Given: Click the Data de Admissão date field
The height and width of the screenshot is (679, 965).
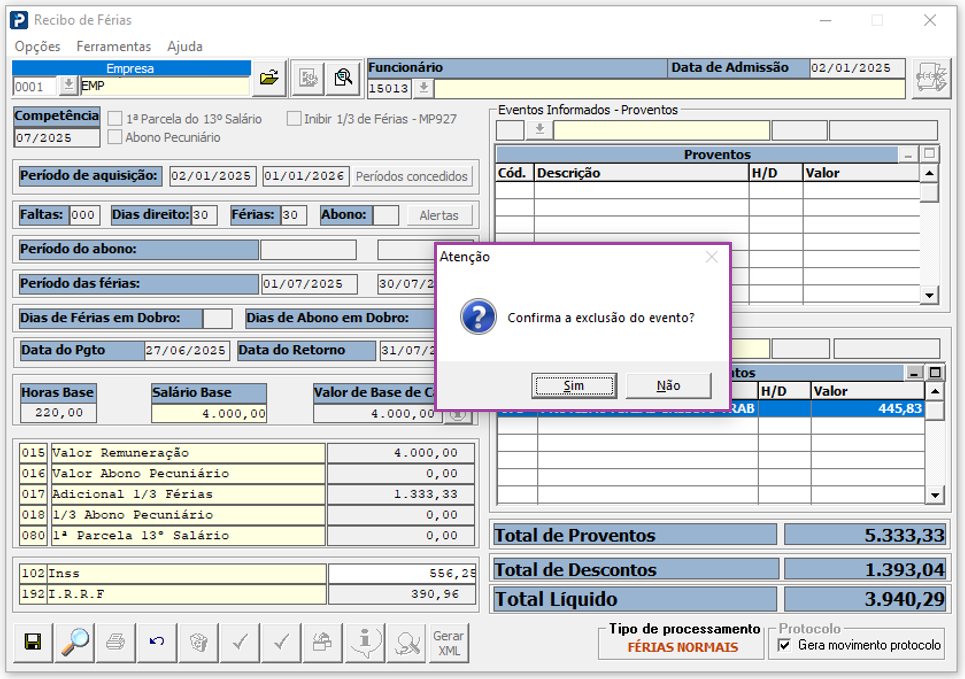Looking at the screenshot, I should (857, 68).
